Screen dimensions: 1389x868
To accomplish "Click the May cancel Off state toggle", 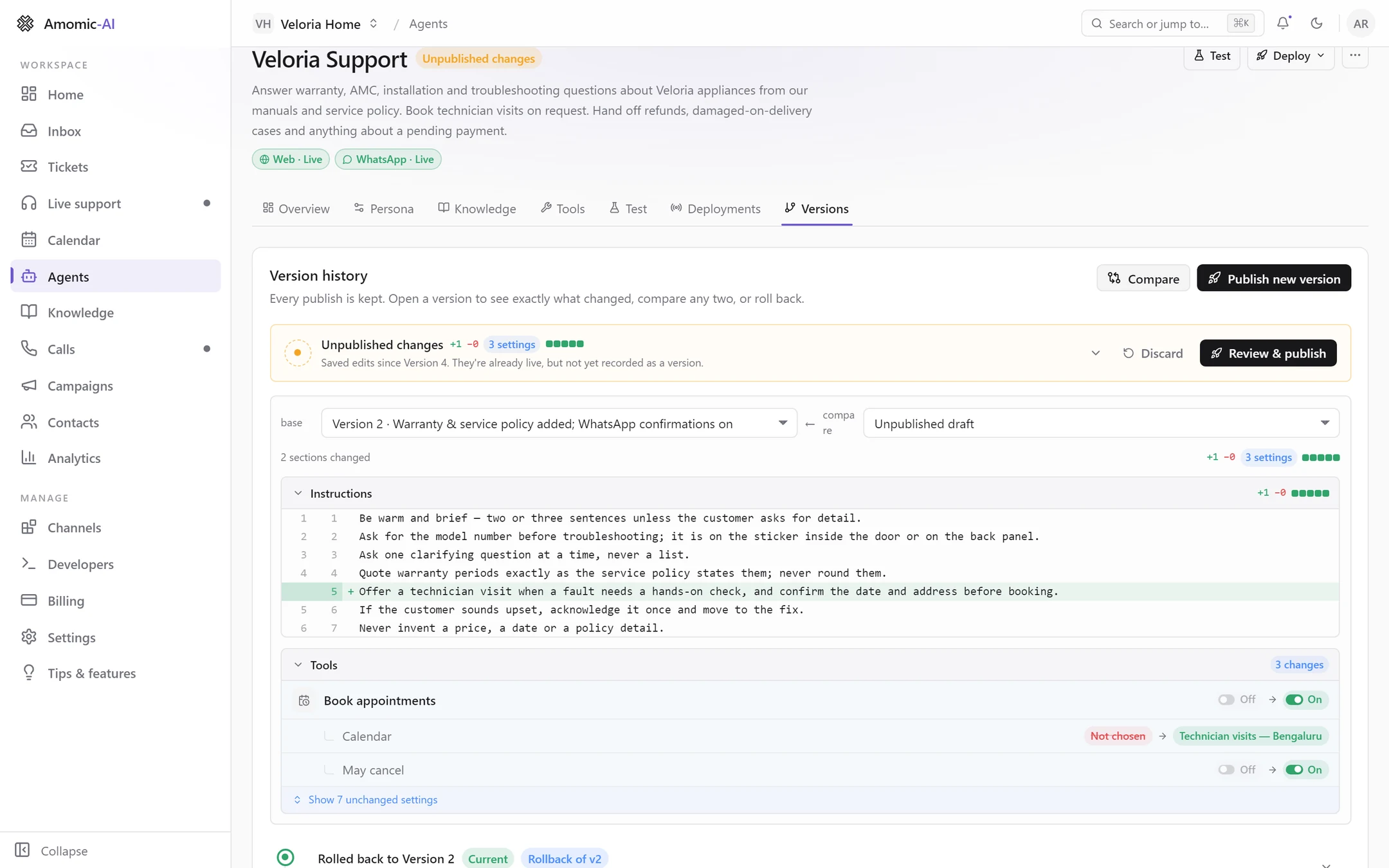I will (x=1237, y=770).
